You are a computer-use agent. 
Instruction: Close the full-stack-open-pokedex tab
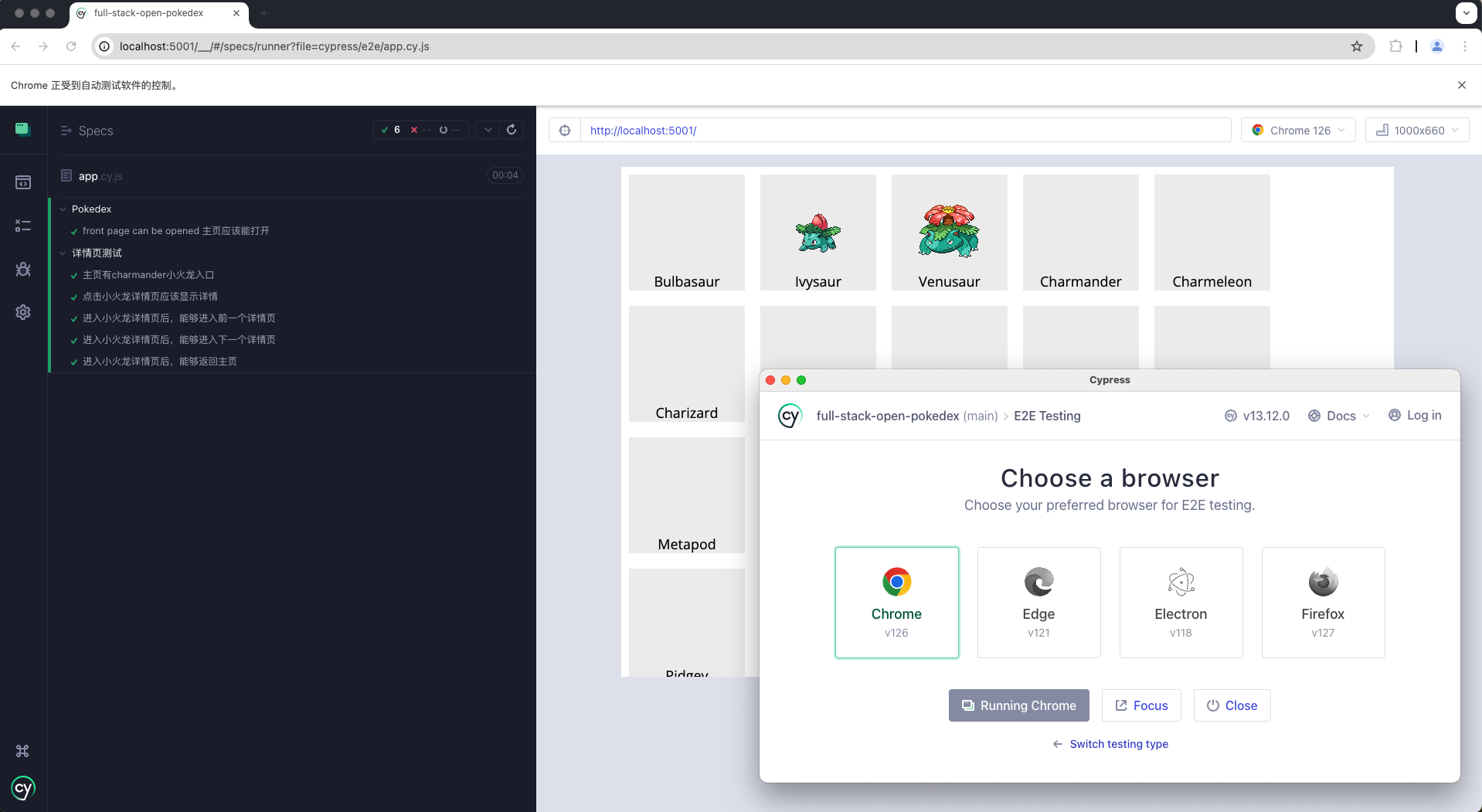tap(236, 13)
